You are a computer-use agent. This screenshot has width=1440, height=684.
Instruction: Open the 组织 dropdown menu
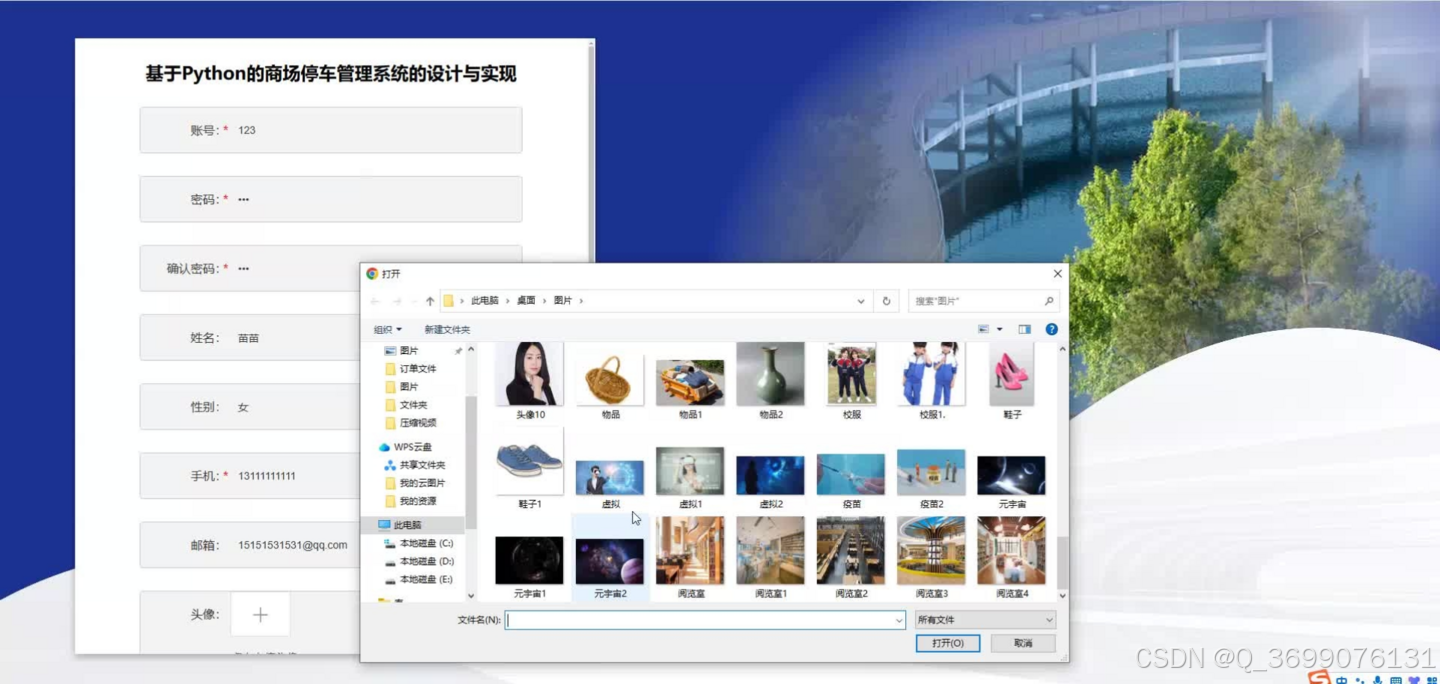(x=388, y=329)
